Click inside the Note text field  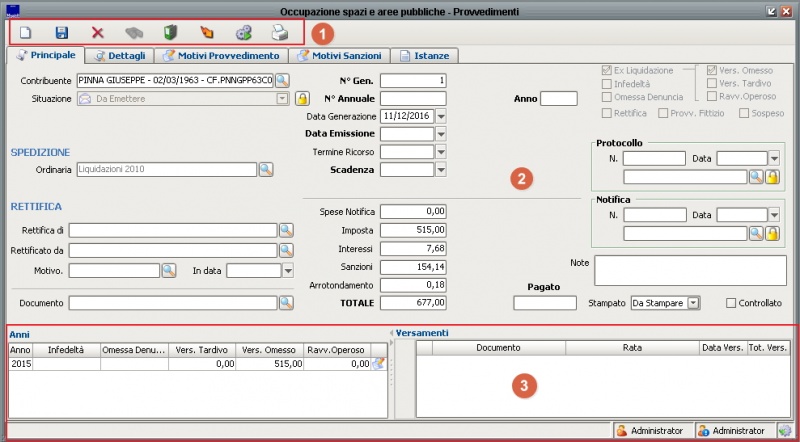click(x=690, y=270)
